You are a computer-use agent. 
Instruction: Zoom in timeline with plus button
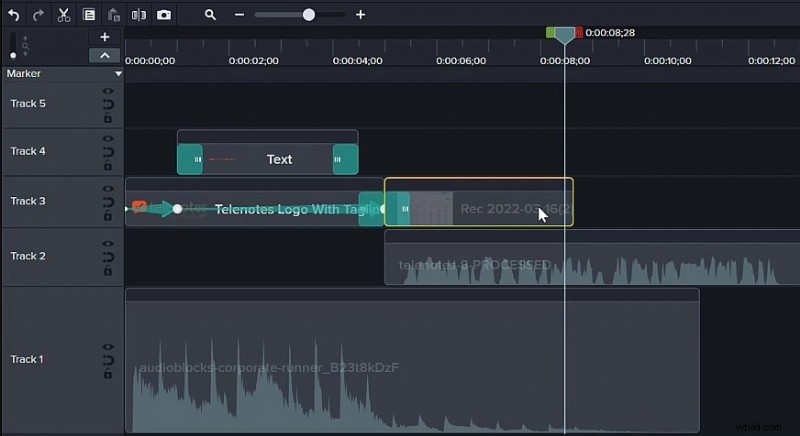360,15
